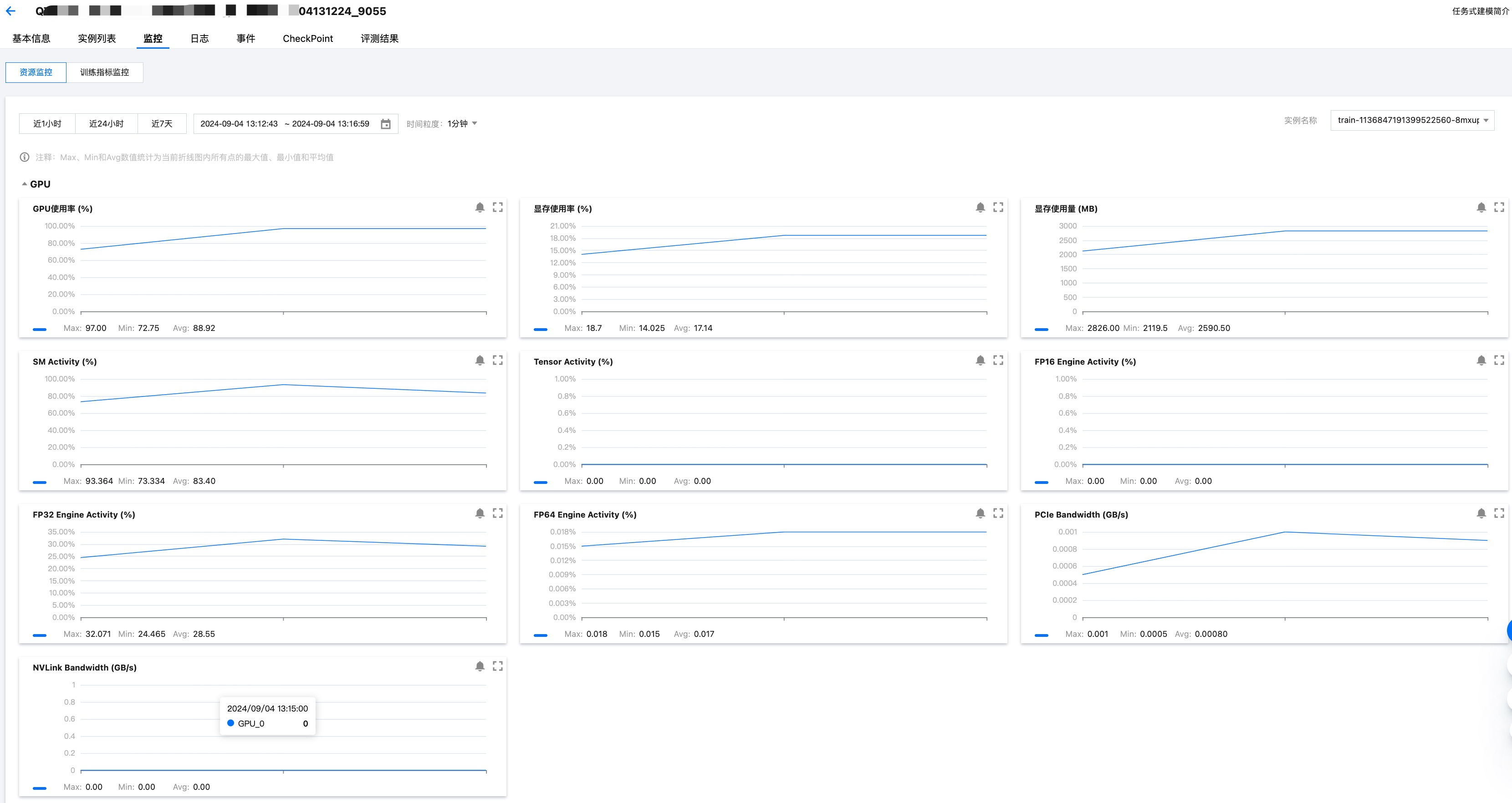
Task: Toggle SM Activity legend series marker
Action: (x=39, y=482)
